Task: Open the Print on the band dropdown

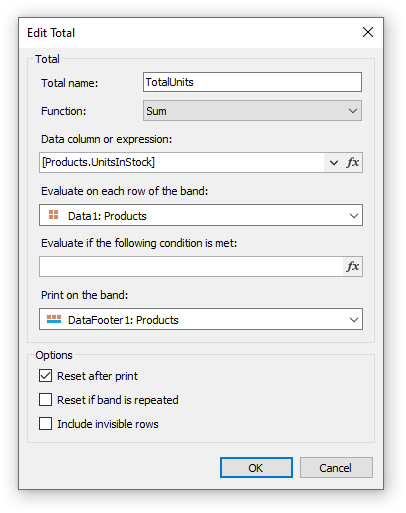Action: (x=201, y=319)
